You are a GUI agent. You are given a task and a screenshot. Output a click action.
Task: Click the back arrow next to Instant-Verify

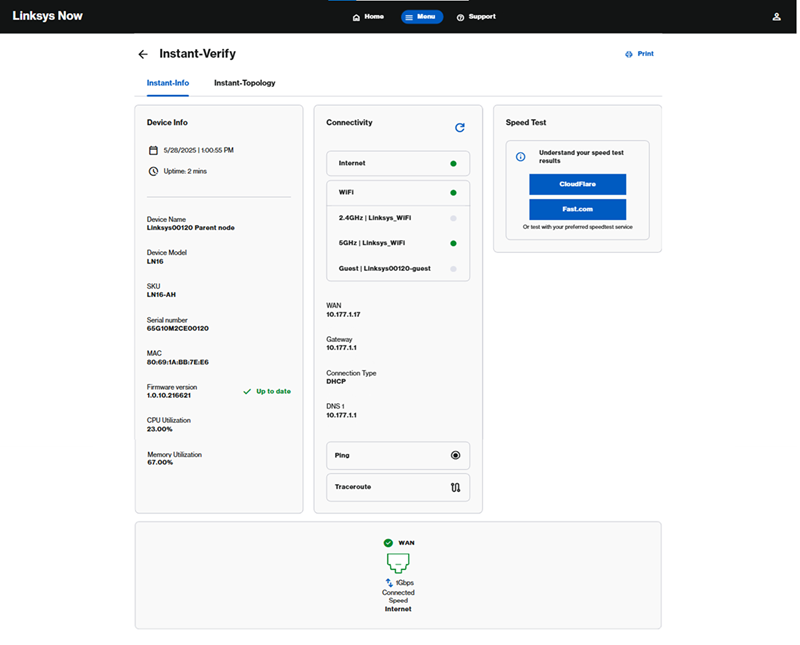pyautogui.click(x=142, y=54)
